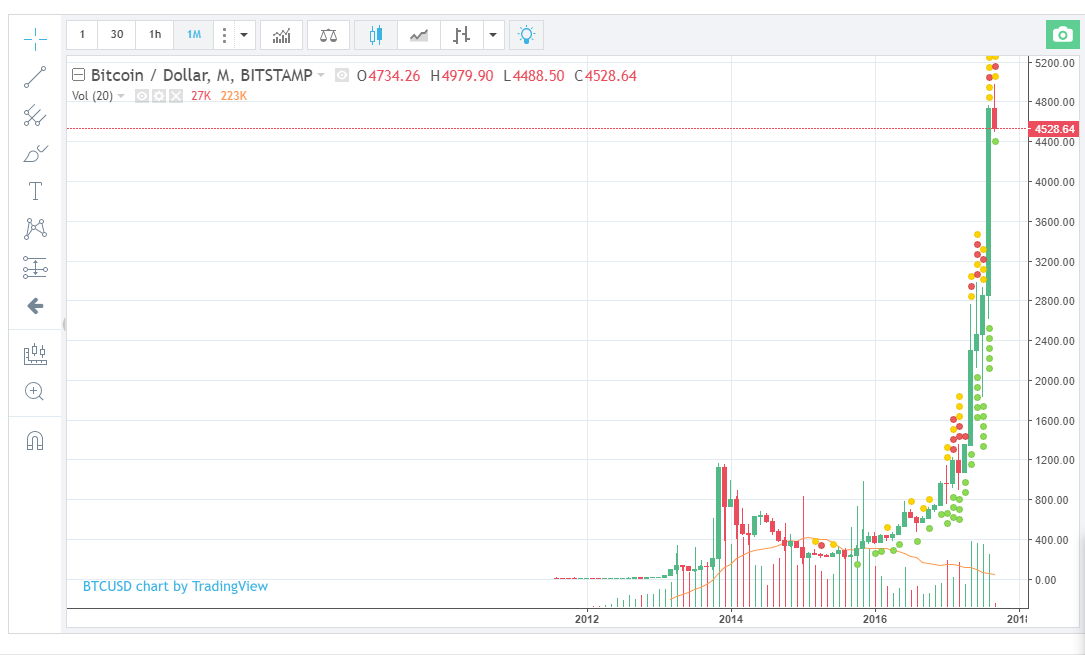Click the high value 4979.90

pos(468,75)
